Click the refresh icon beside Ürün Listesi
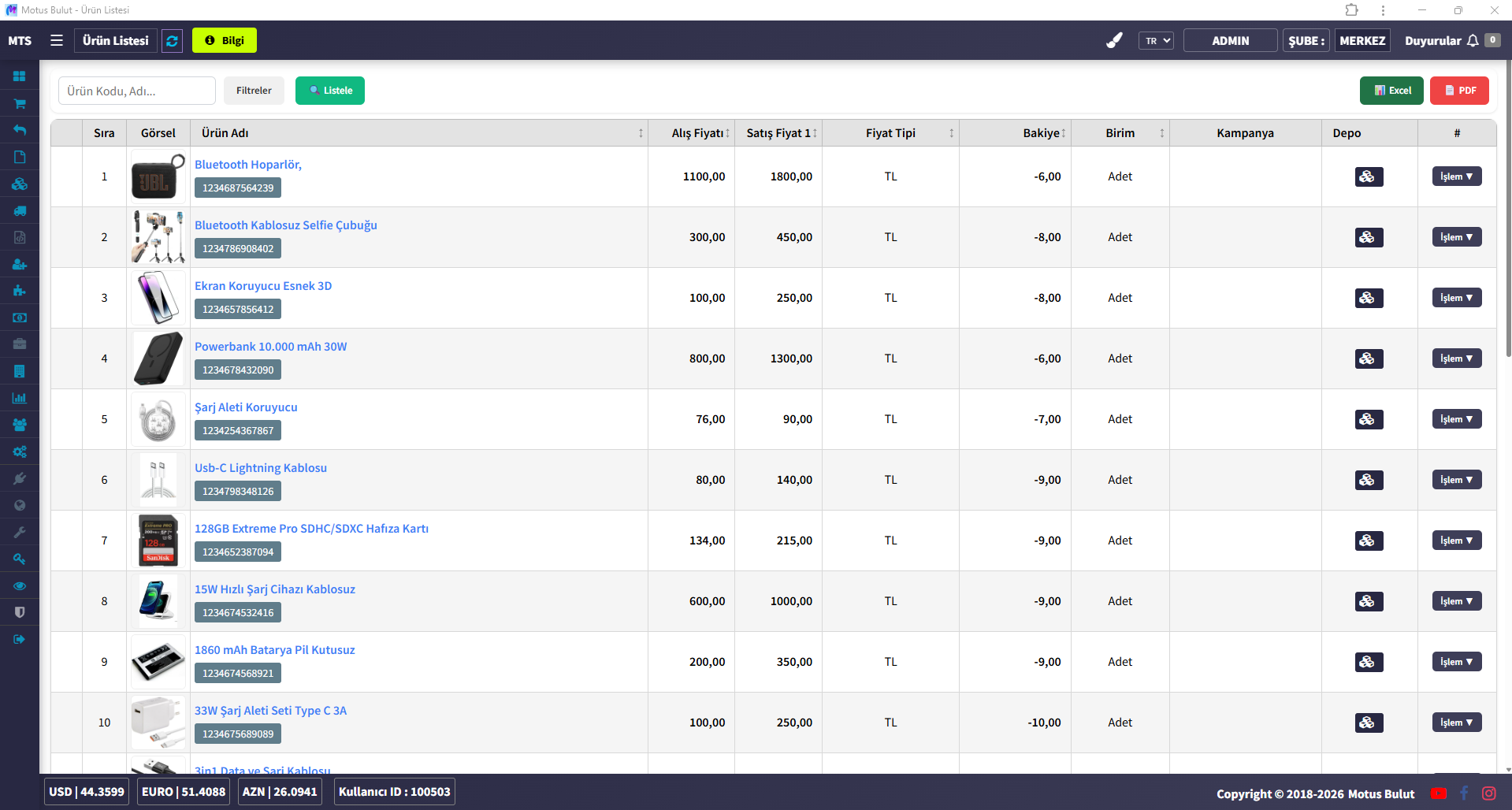1512x810 pixels. click(172, 41)
